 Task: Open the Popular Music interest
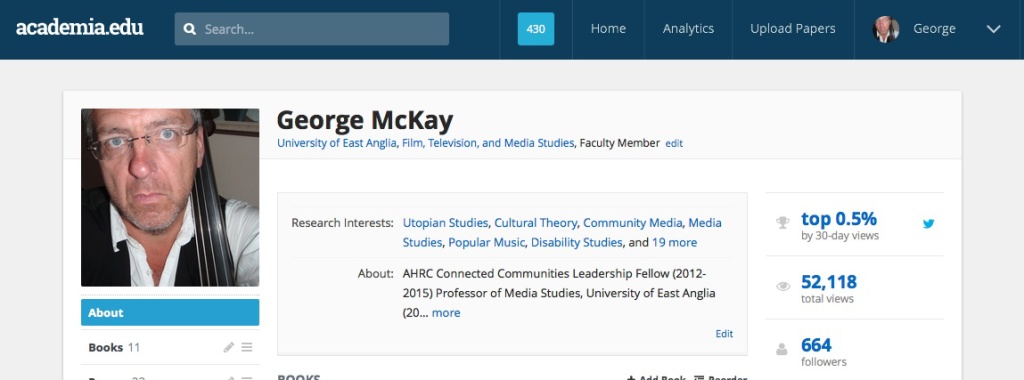[486, 242]
